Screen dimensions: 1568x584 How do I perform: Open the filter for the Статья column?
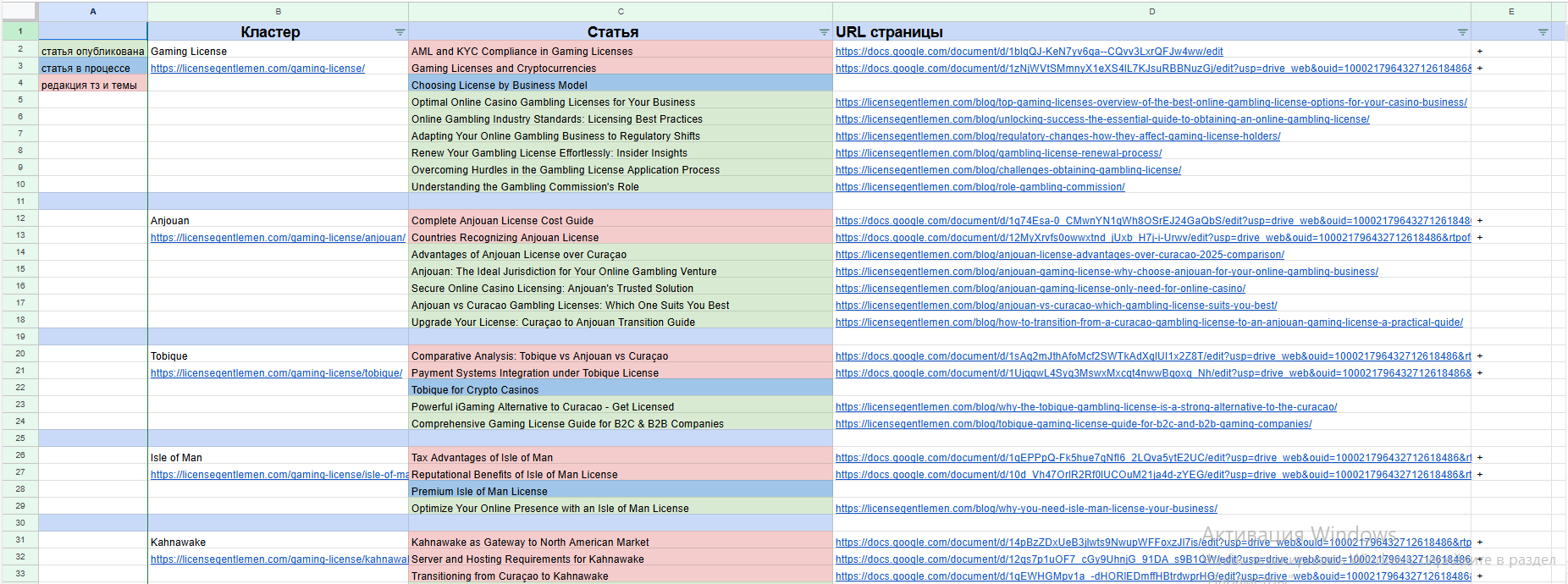pyautogui.click(x=824, y=32)
